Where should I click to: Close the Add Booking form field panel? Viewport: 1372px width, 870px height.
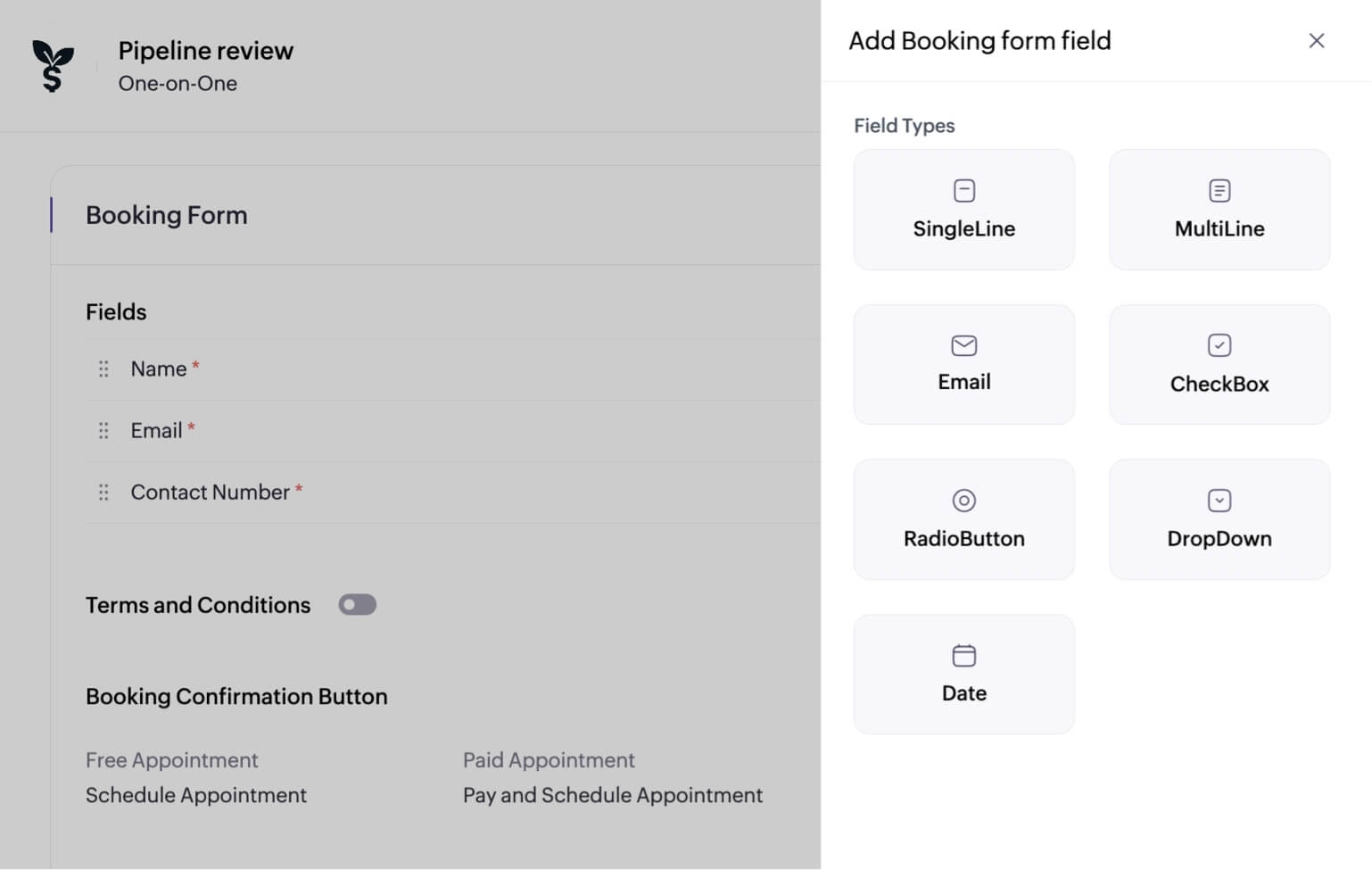(x=1316, y=41)
